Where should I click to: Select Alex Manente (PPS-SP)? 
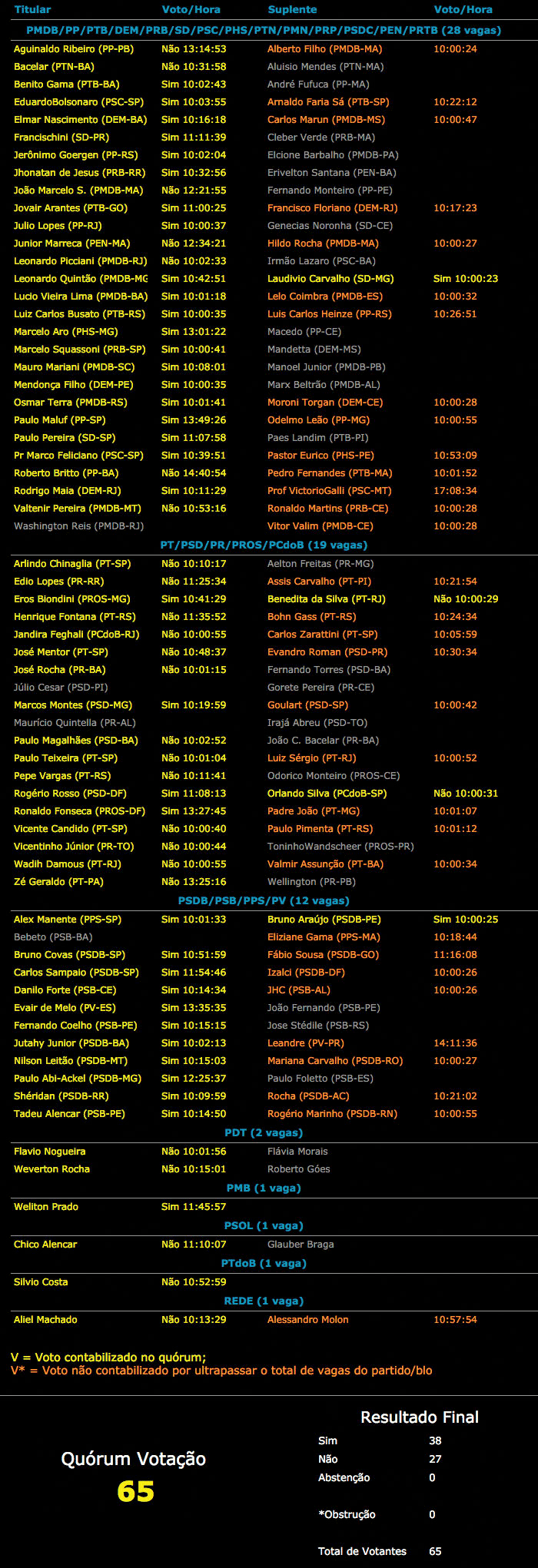point(68,920)
